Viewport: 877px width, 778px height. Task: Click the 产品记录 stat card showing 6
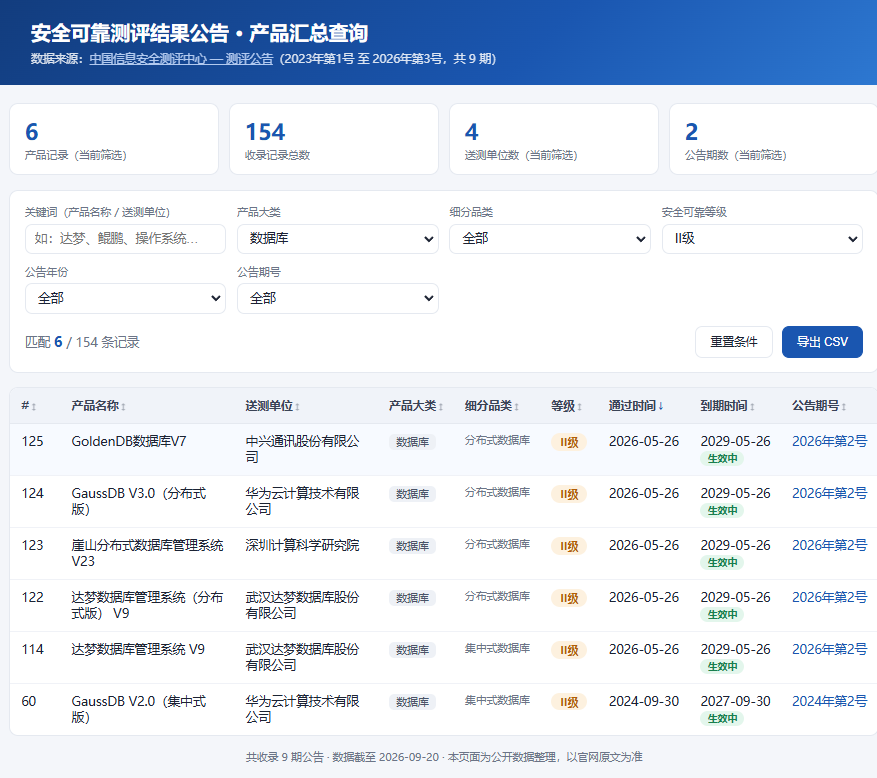(114, 139)
